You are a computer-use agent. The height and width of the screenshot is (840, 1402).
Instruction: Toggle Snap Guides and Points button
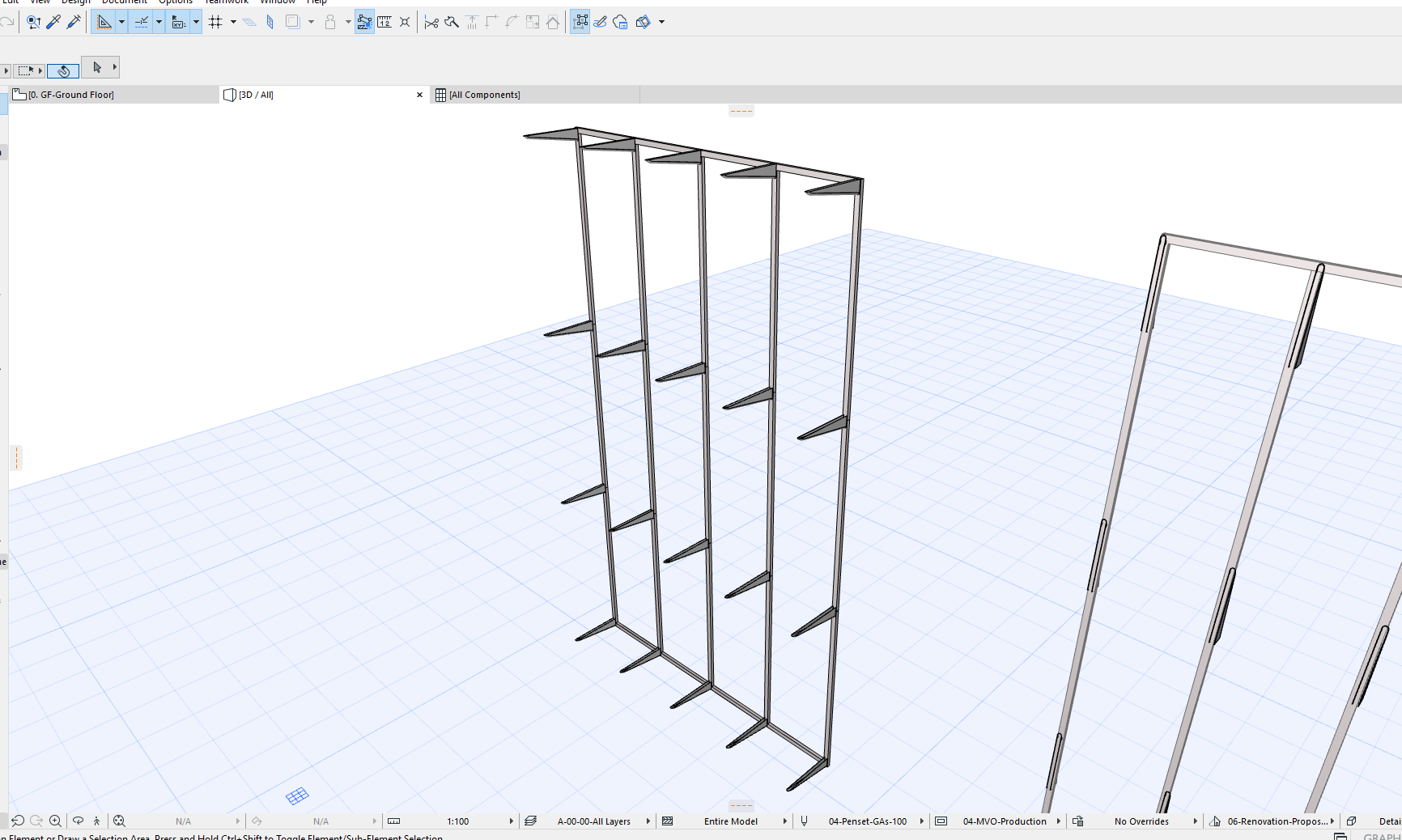pos(141,22)
